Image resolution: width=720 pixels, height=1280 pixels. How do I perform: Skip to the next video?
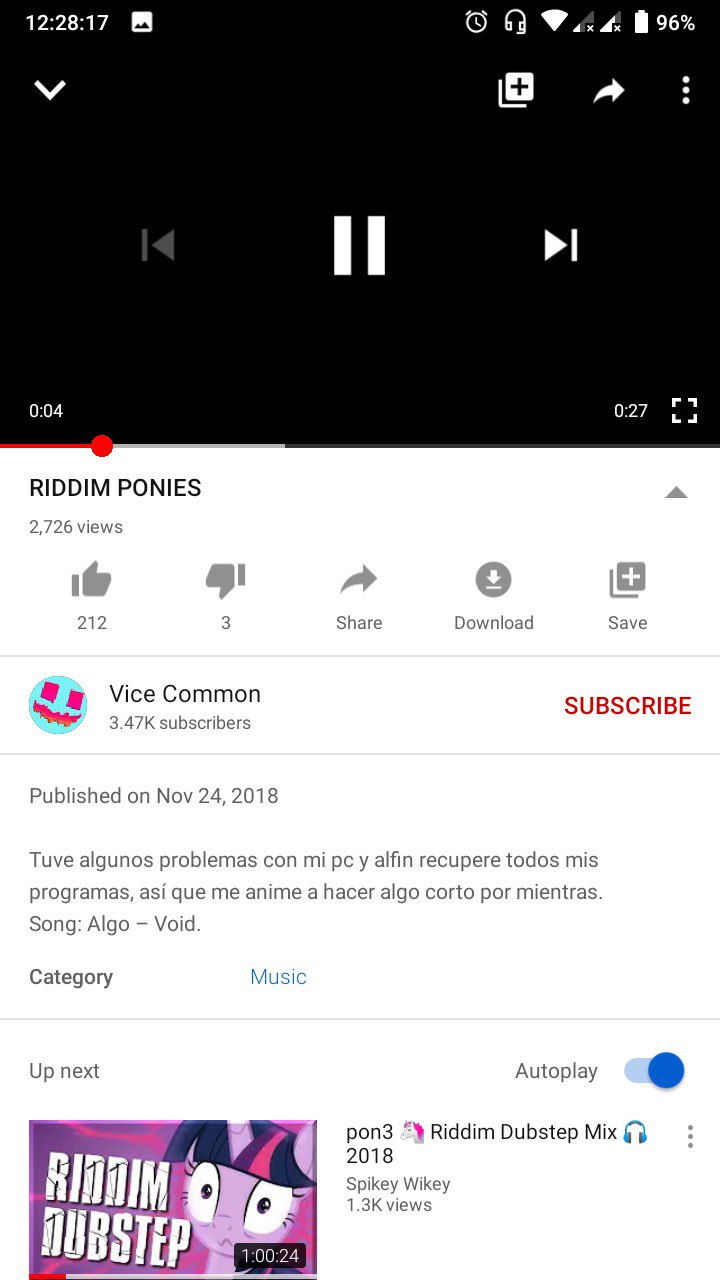[561, 245]
